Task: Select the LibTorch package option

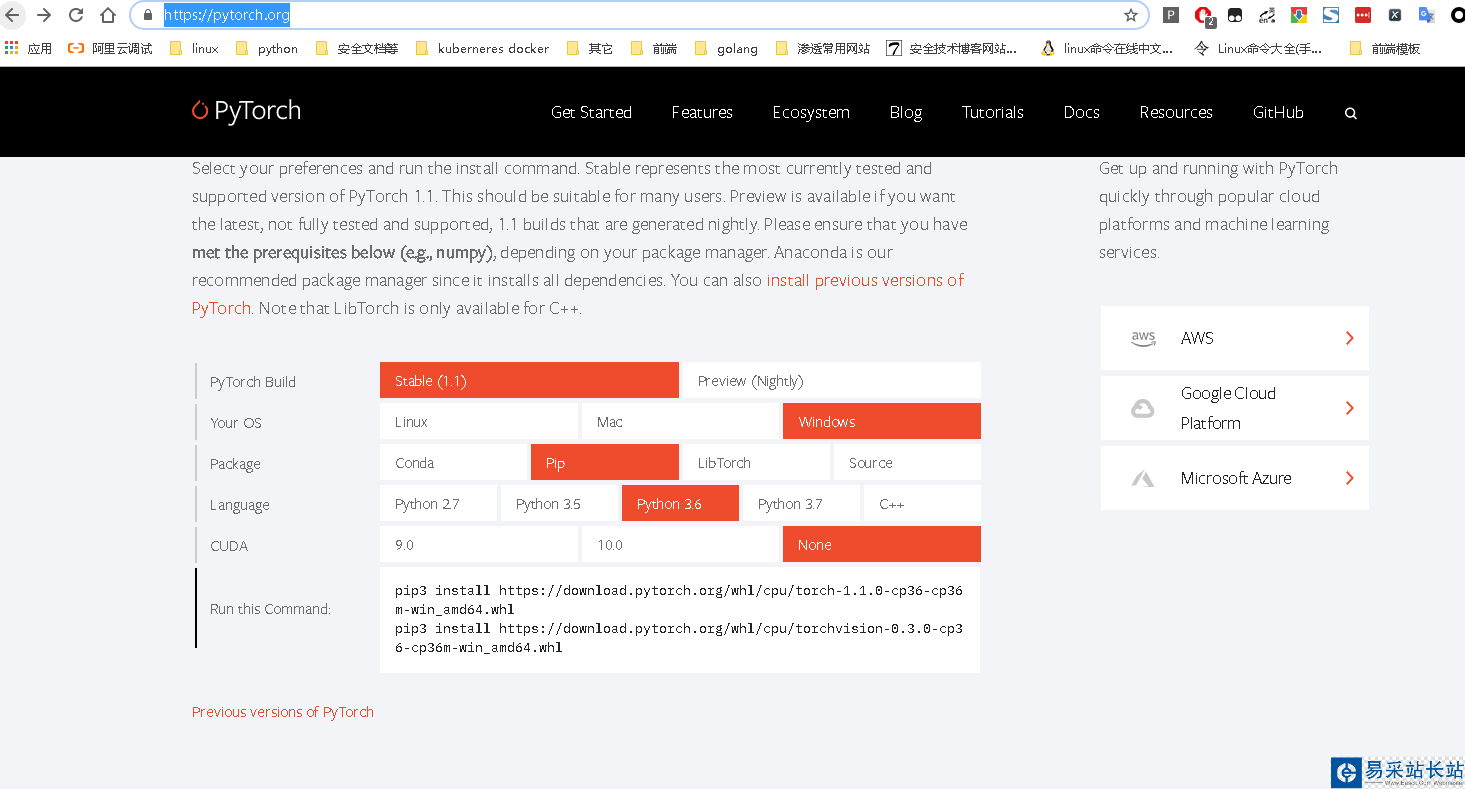Action: [756, 462]
